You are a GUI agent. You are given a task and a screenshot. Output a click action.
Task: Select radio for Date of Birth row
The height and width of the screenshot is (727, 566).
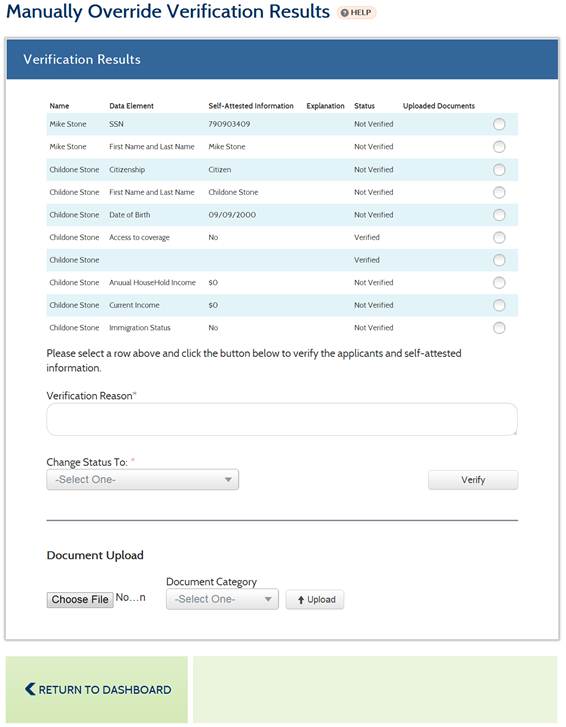click(499, 215)
